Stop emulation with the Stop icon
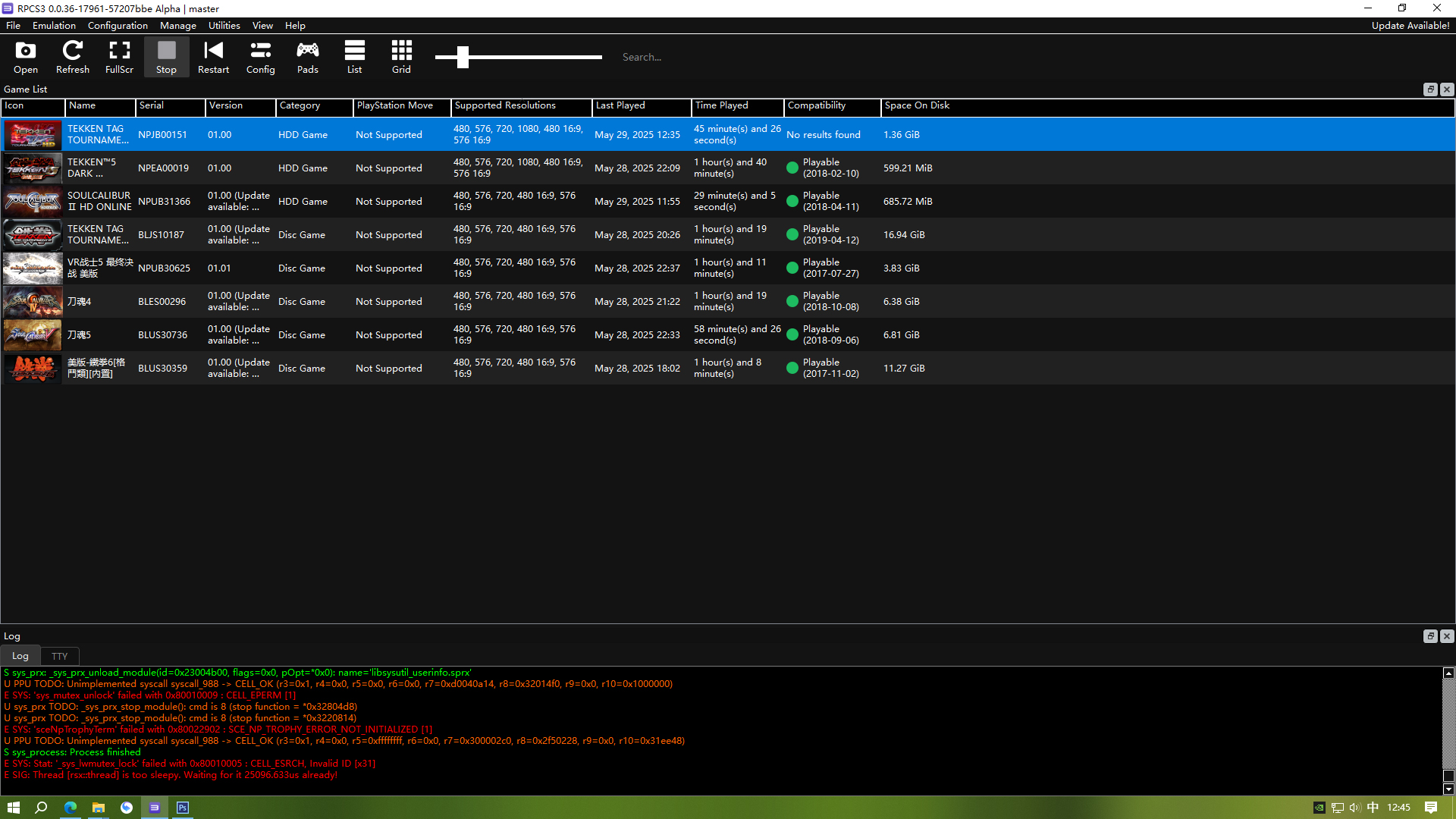The height and width of the screenshot is (819, 1456). pos(166,57)
